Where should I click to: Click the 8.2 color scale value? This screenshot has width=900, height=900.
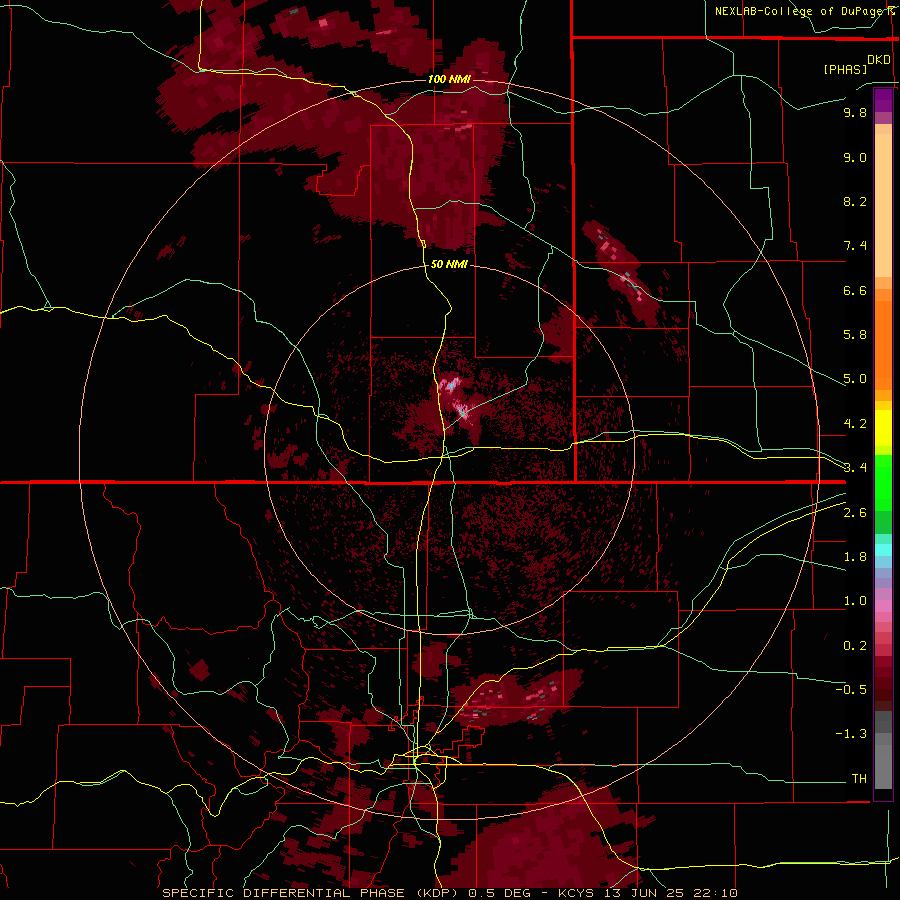[855, 202]
